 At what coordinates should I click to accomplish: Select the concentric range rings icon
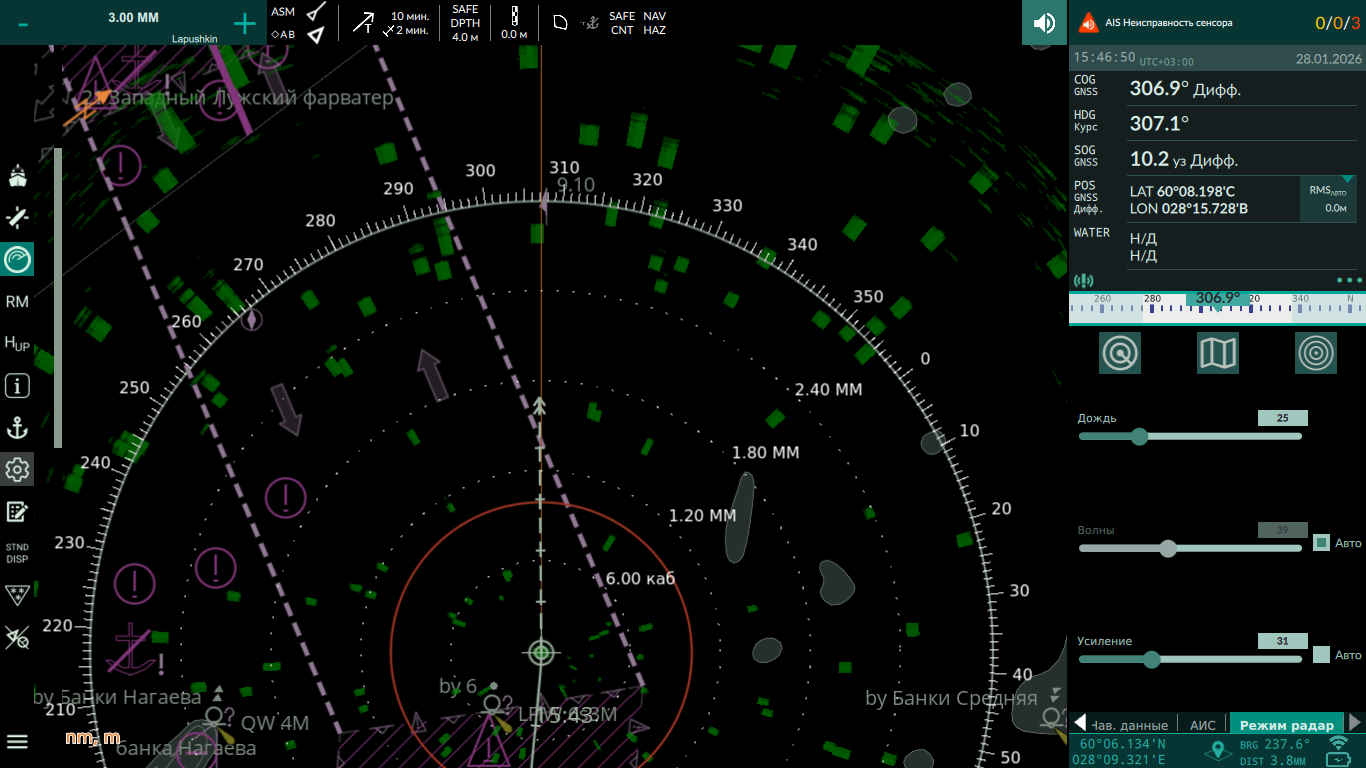(1315, 353)
